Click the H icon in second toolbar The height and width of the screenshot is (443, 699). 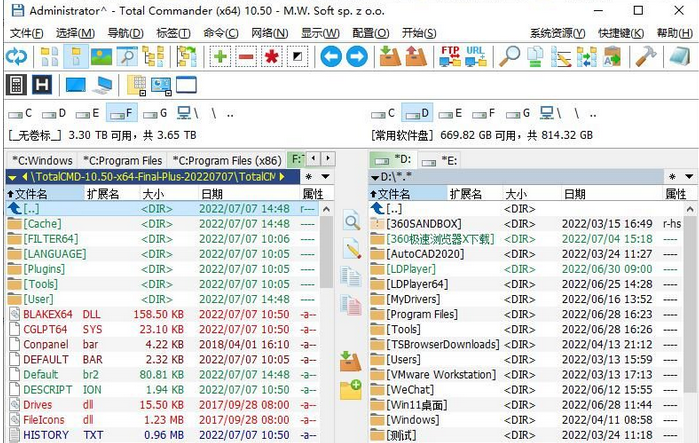(x=42, y=85)
